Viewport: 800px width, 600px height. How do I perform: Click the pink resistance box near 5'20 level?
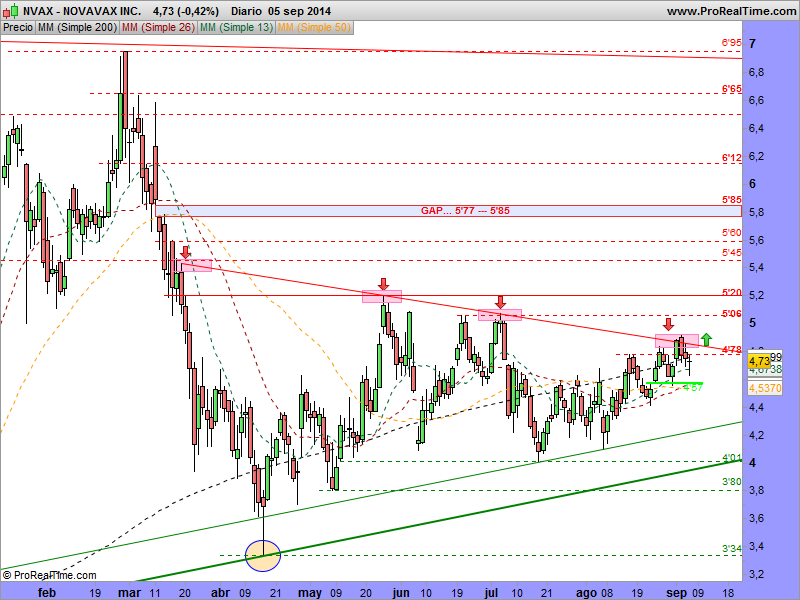[x=381, y=296]
